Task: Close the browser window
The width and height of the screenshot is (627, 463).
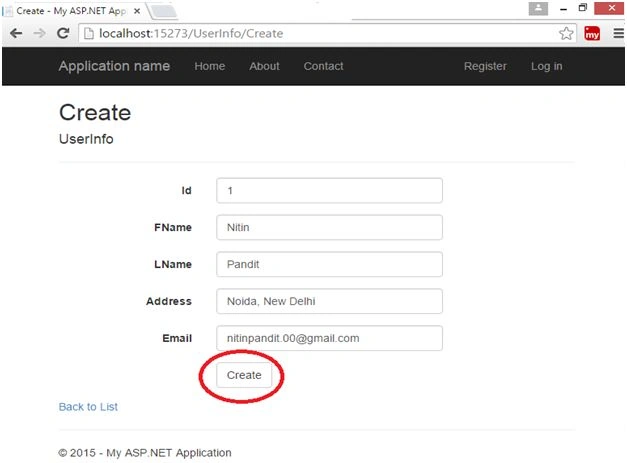Action: 611,8
